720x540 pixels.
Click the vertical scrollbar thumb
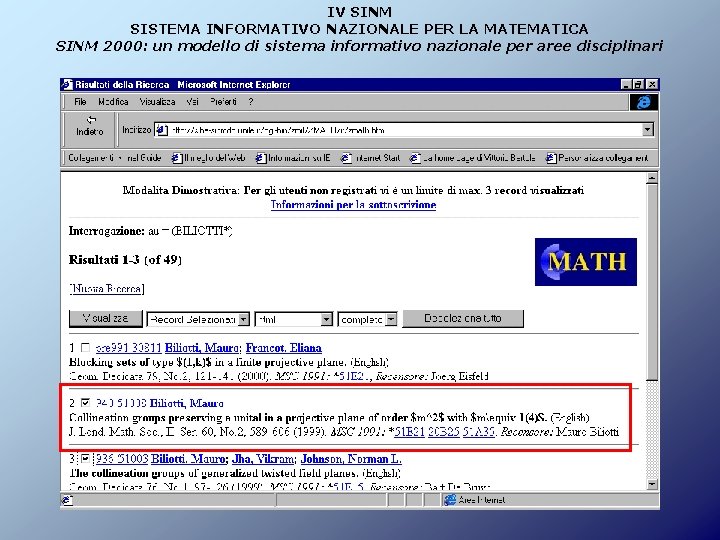[x=652, y=282]
